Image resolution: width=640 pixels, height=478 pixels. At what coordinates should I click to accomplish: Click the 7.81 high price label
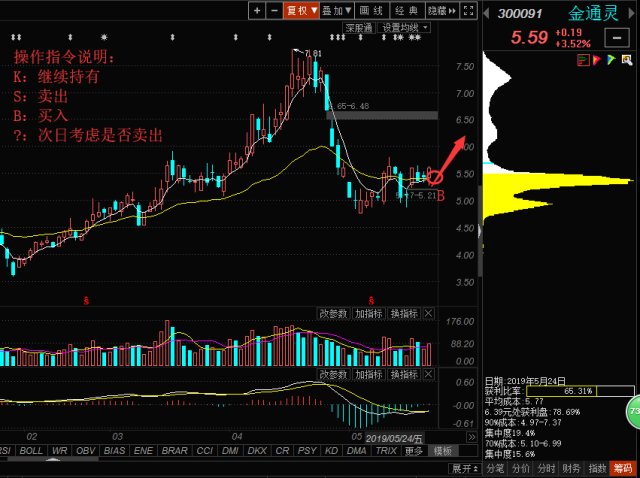pos(313,53)
